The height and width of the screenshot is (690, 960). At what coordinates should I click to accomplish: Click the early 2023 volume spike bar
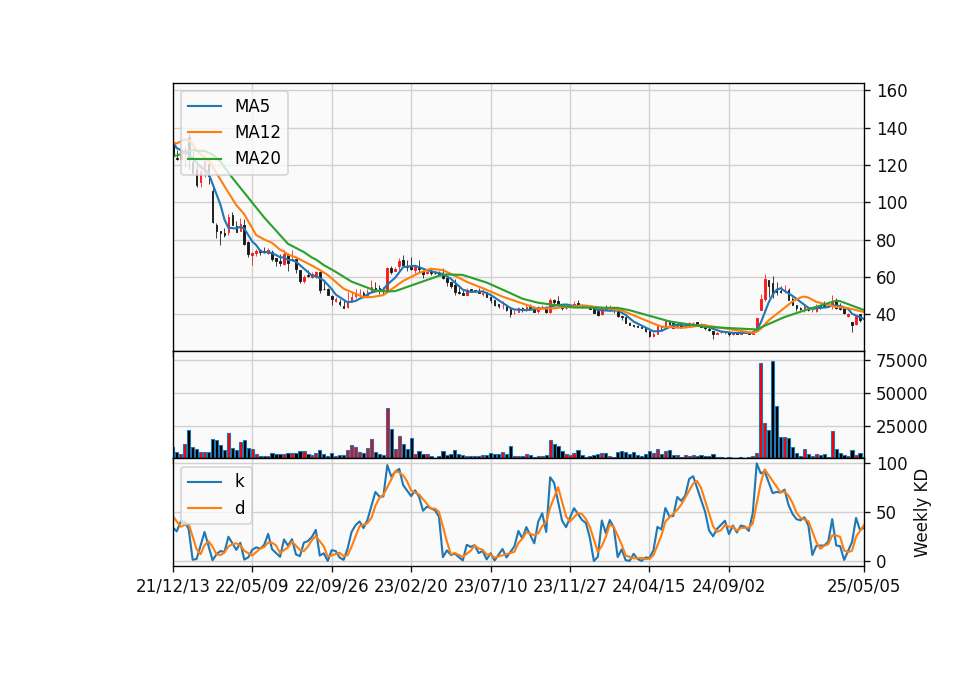(x=388, y=433)
